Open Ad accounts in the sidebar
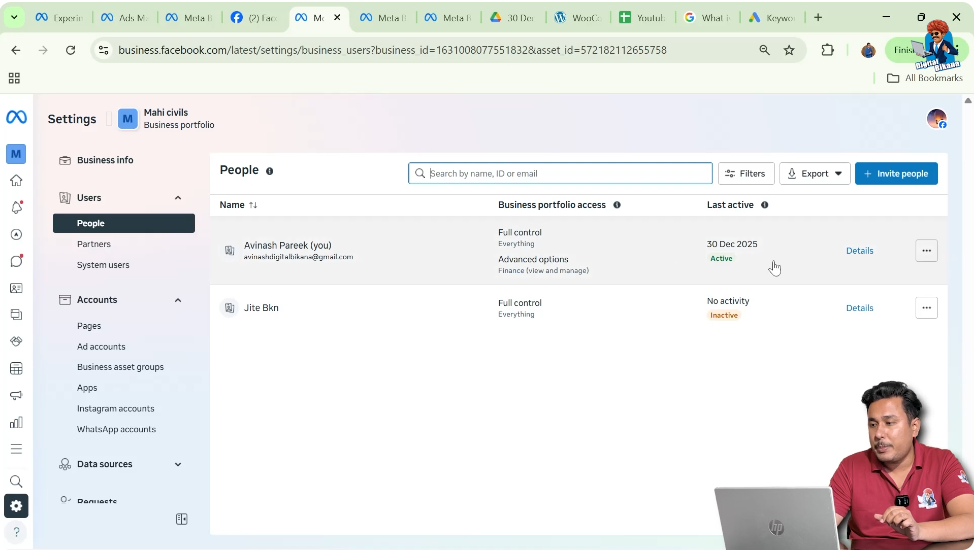This screenshot has height=552, width=975. [x=101, y=347]
